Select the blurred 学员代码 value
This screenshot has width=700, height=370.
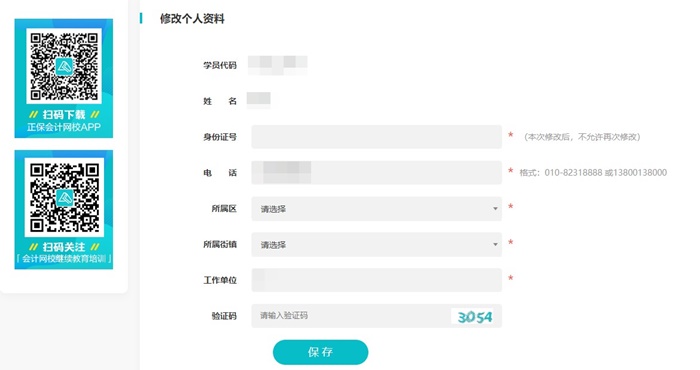click(278, 65)
